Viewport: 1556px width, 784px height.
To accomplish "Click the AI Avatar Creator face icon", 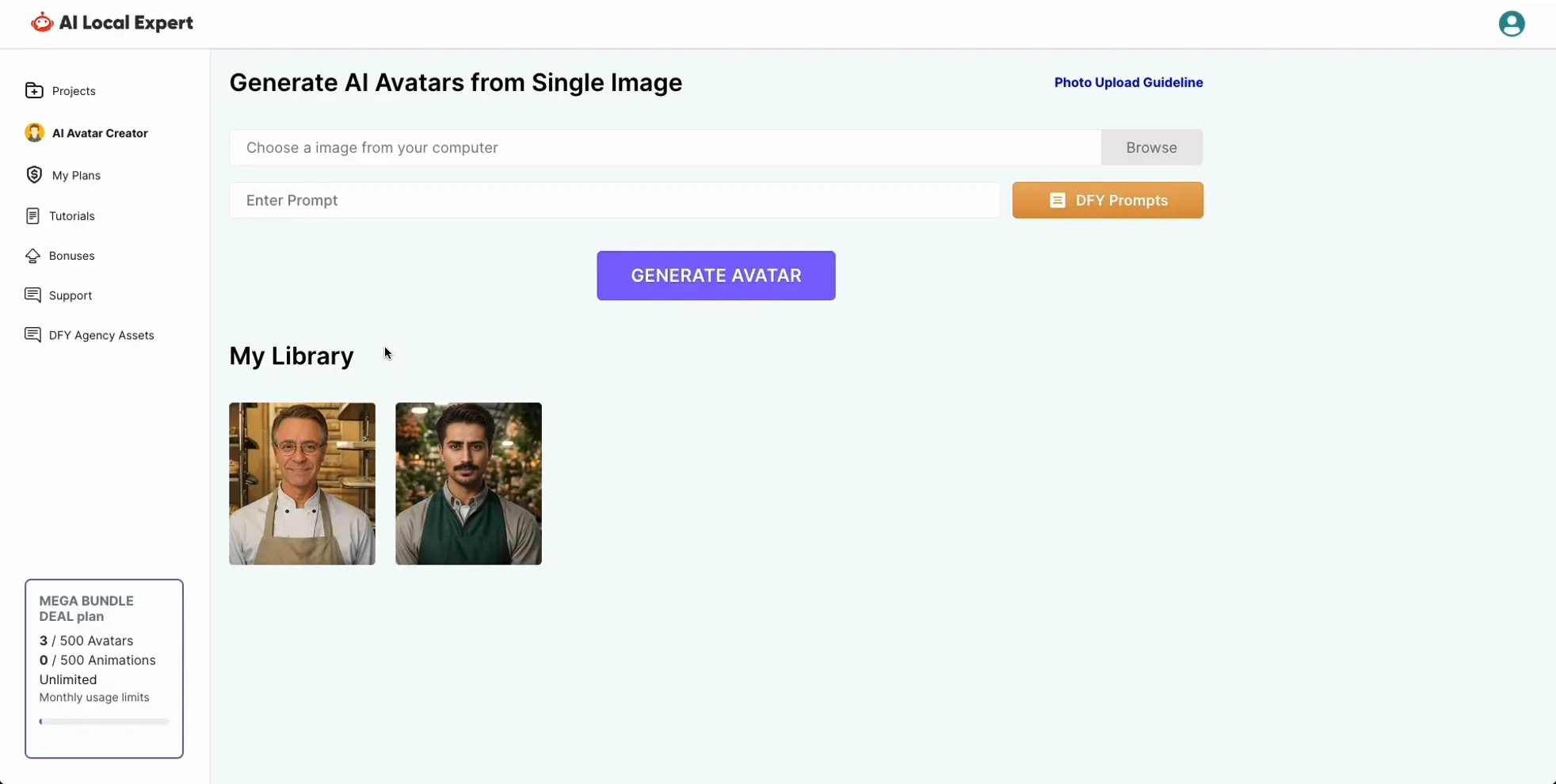I will pos(34,132).
